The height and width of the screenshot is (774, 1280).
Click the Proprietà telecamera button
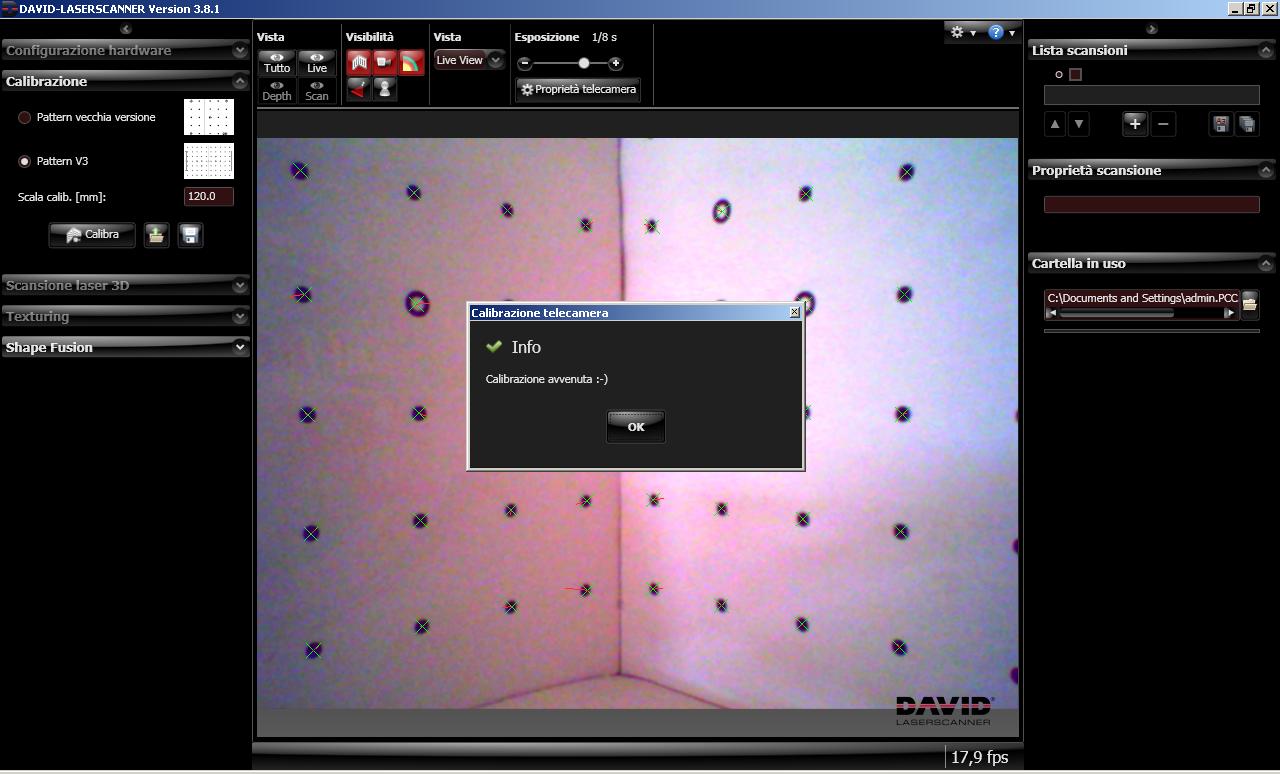click(578, 90)
